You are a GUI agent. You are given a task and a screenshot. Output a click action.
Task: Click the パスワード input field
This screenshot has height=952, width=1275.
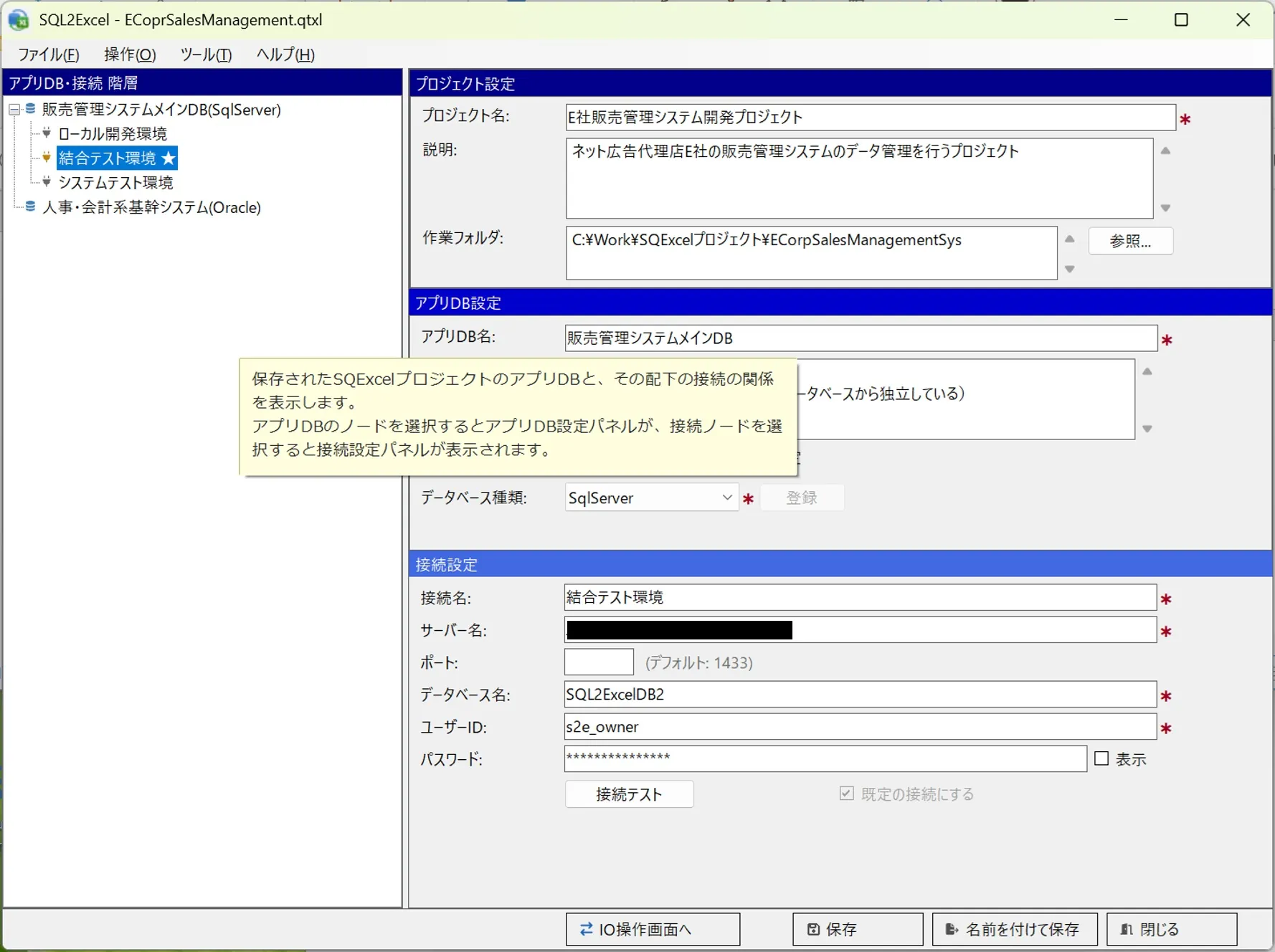(x=825, y=758)
